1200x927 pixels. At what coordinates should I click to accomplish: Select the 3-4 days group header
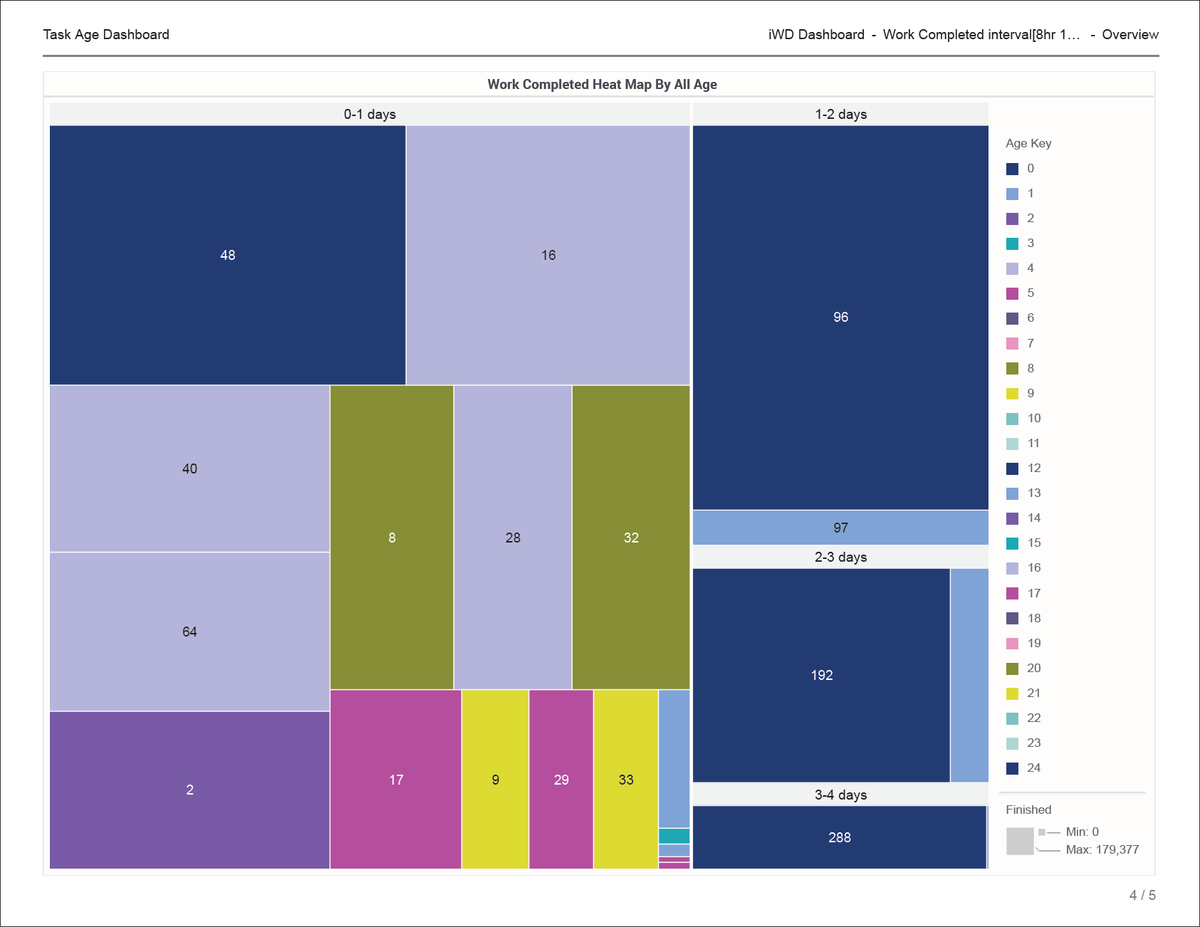(840, 795)
